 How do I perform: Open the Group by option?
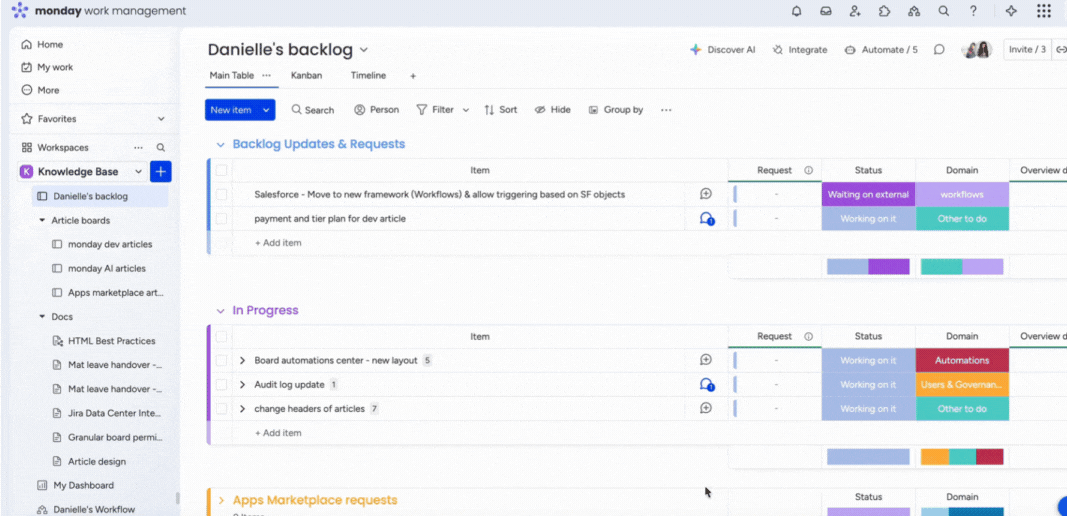click(616, 110)
